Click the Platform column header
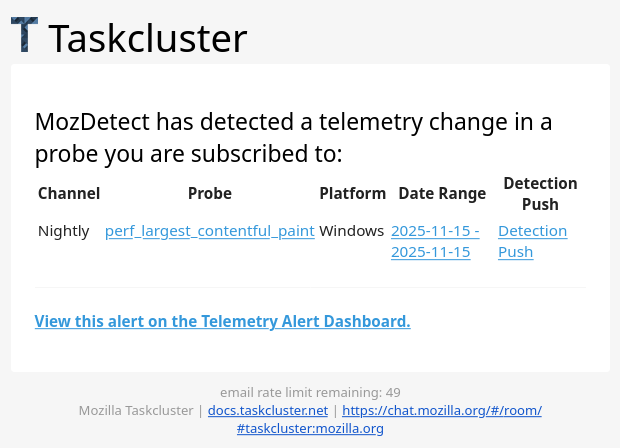This screenshot has width=620, height=448. 352,194
